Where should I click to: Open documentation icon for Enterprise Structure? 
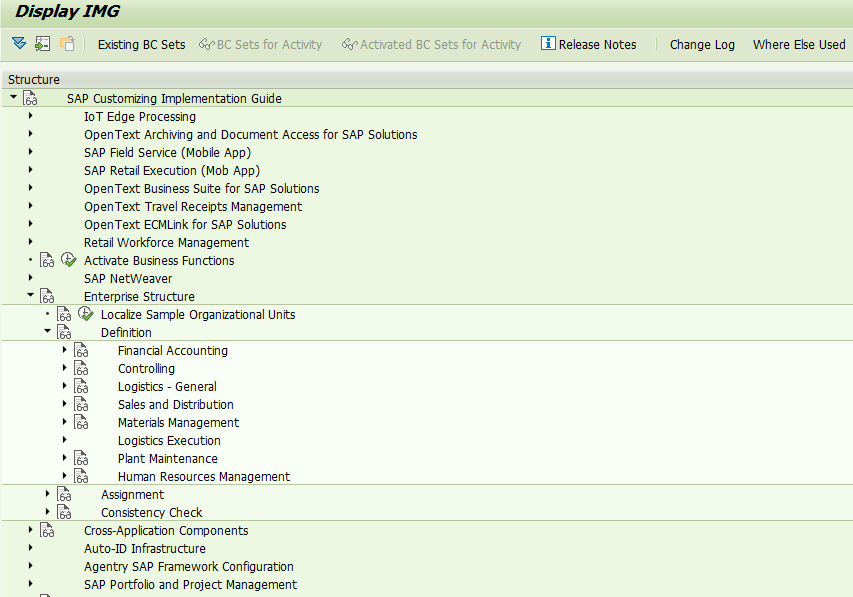coord(47,296)
